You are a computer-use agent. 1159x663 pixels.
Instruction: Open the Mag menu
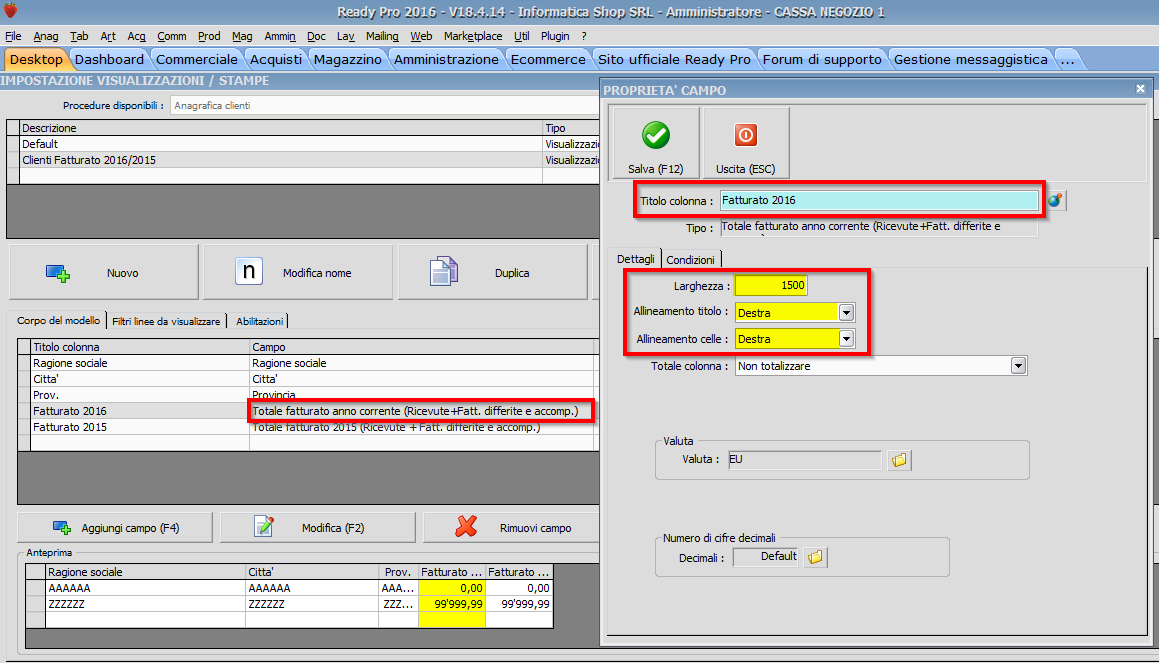(242, 36)
